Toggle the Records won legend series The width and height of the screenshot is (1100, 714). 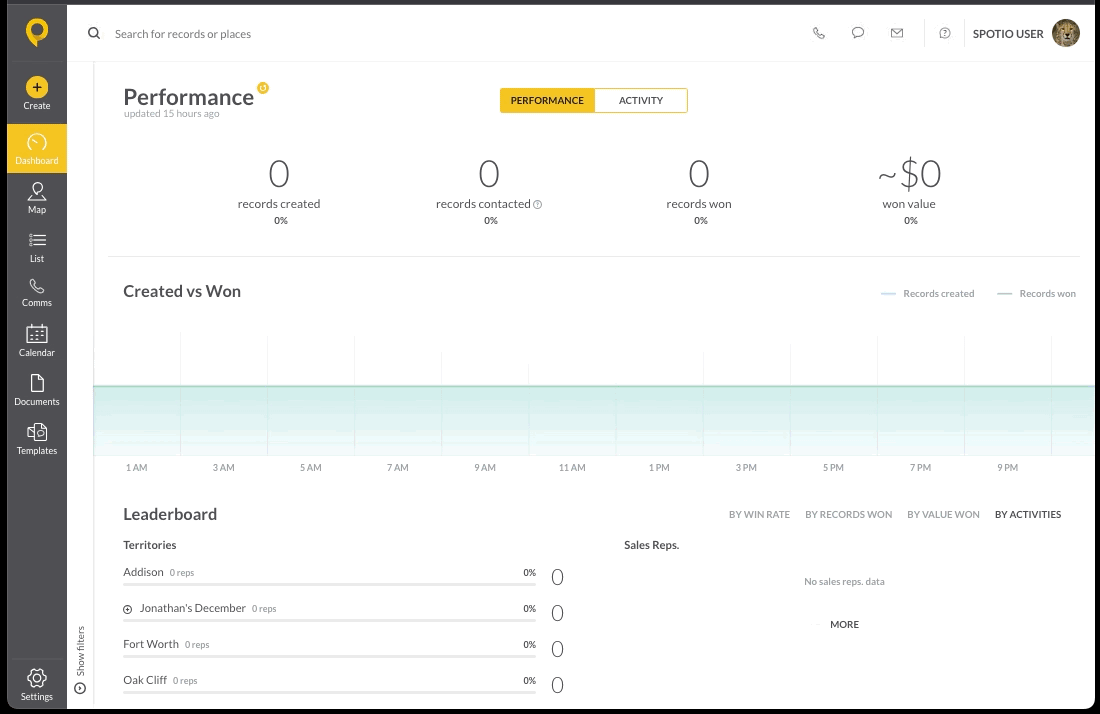(1036, 293)
